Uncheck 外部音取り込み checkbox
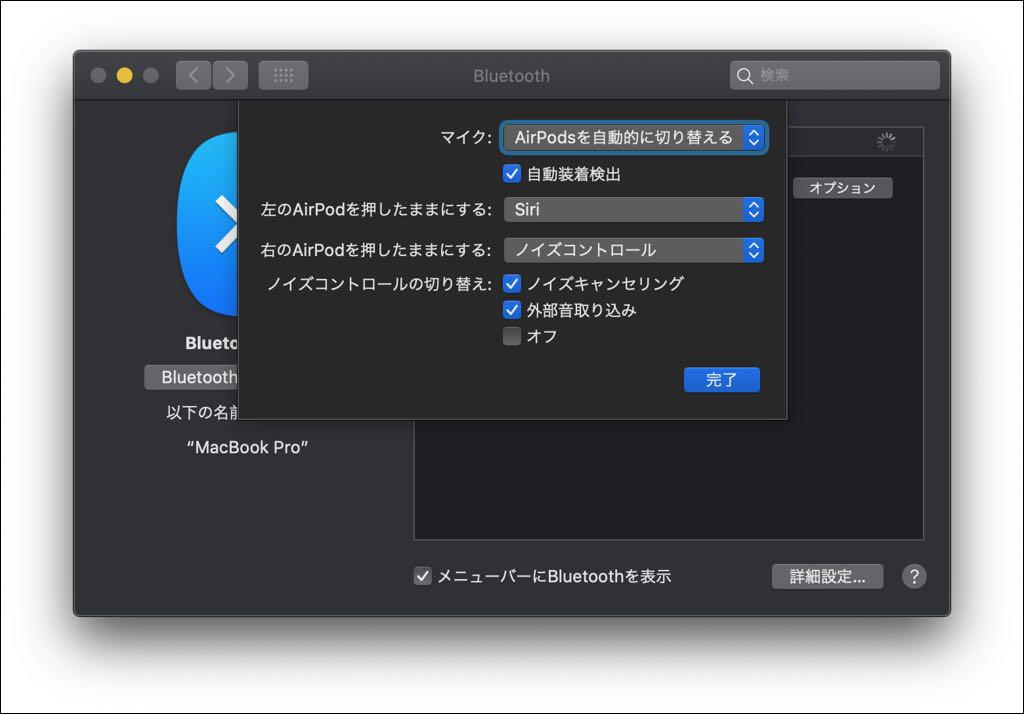The height and width of the screenshot is (714, 1024). (512, 310)
